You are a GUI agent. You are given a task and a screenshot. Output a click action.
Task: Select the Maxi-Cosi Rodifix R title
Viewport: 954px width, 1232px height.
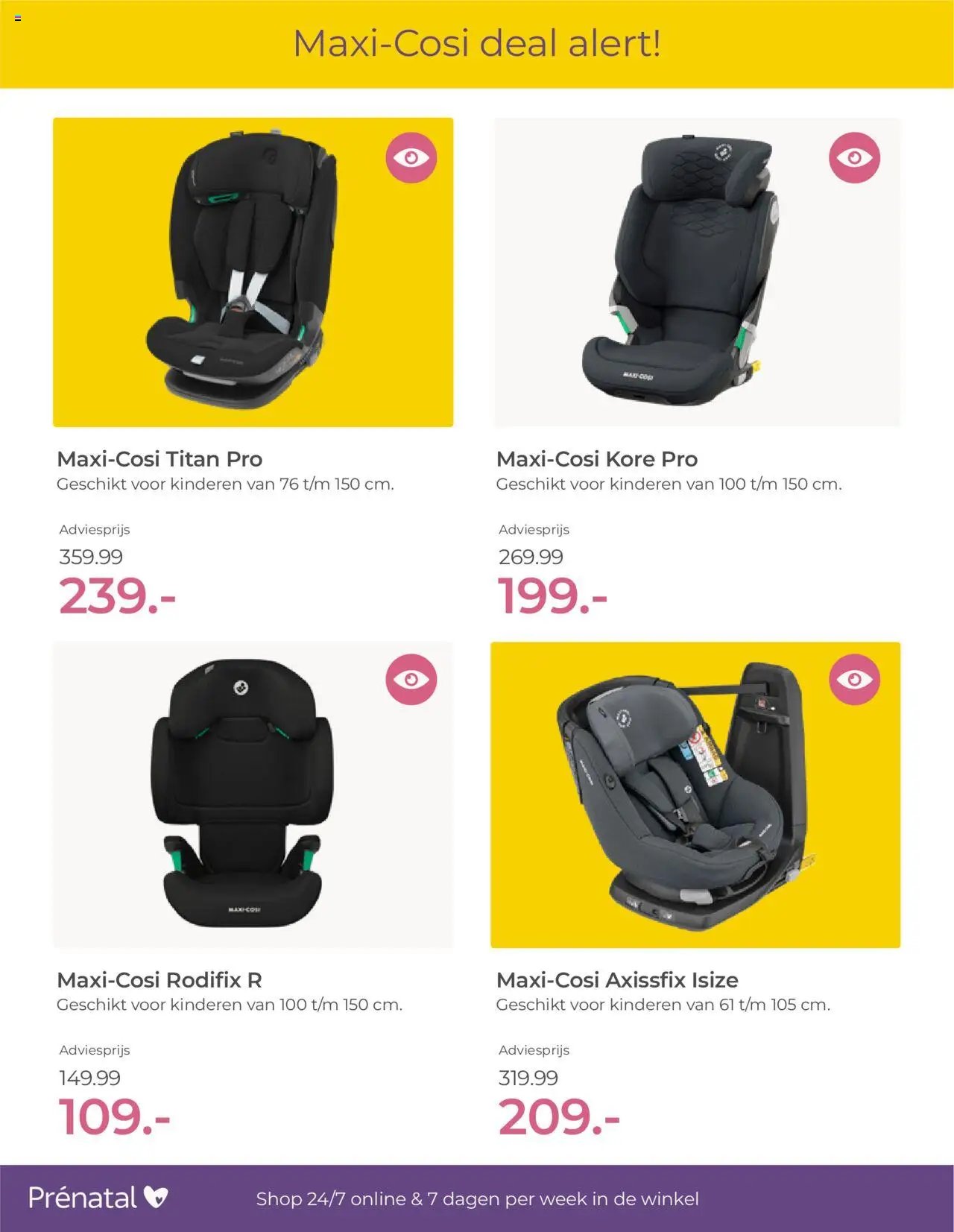159,979
